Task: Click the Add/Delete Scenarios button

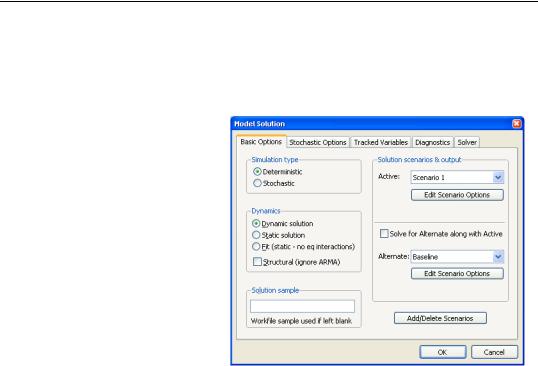Action: (440, 318)
